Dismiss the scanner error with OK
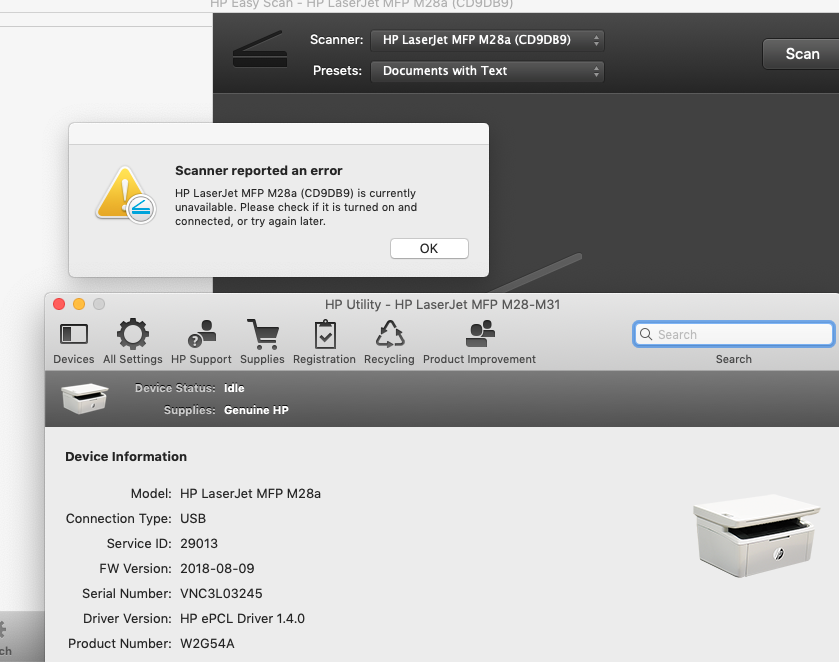This screenshot has width=839, height=662. tap(429, 248)
